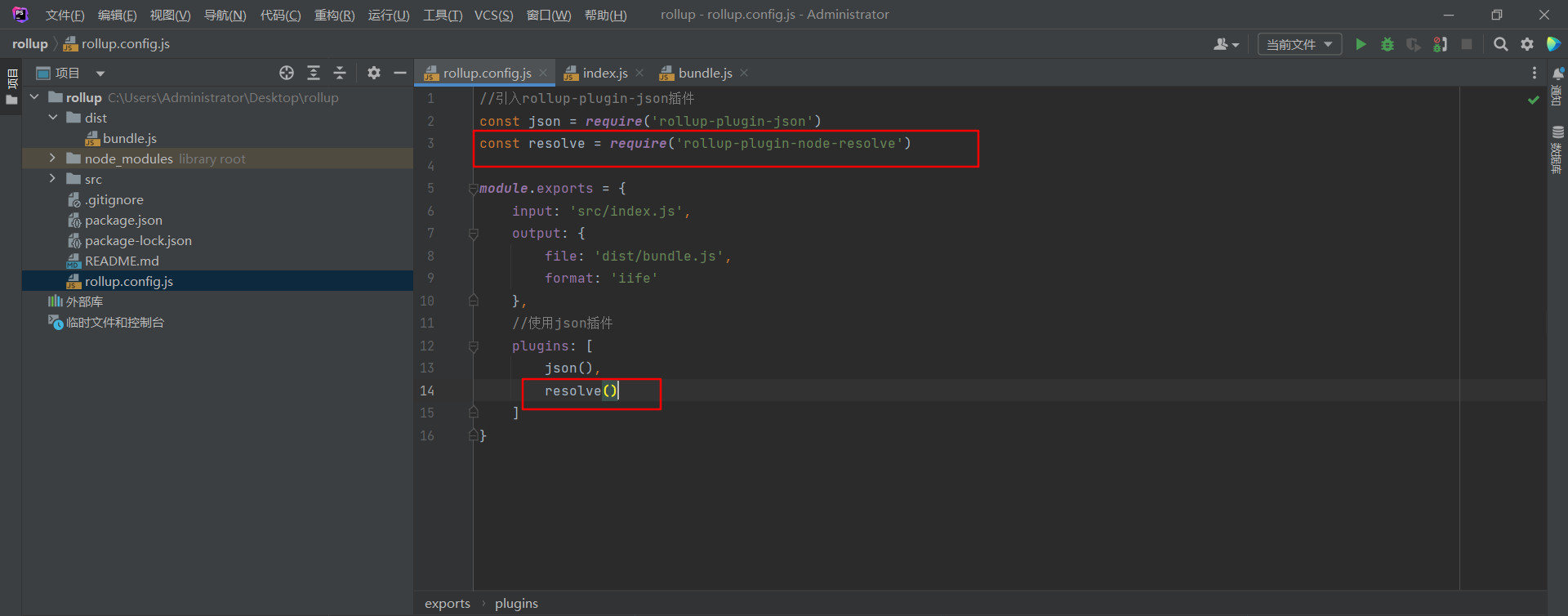The height and width of the screenshot is (616, 1568).
Task: Click rollup.config.js in navigation bar
Action: click(x=117, y=44)
